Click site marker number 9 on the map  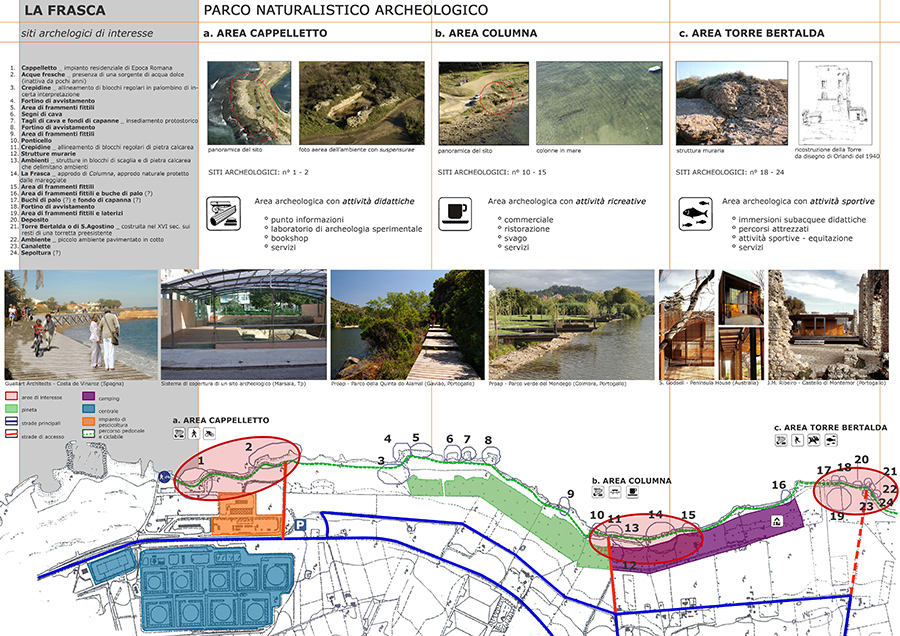(x=570, y=494)
